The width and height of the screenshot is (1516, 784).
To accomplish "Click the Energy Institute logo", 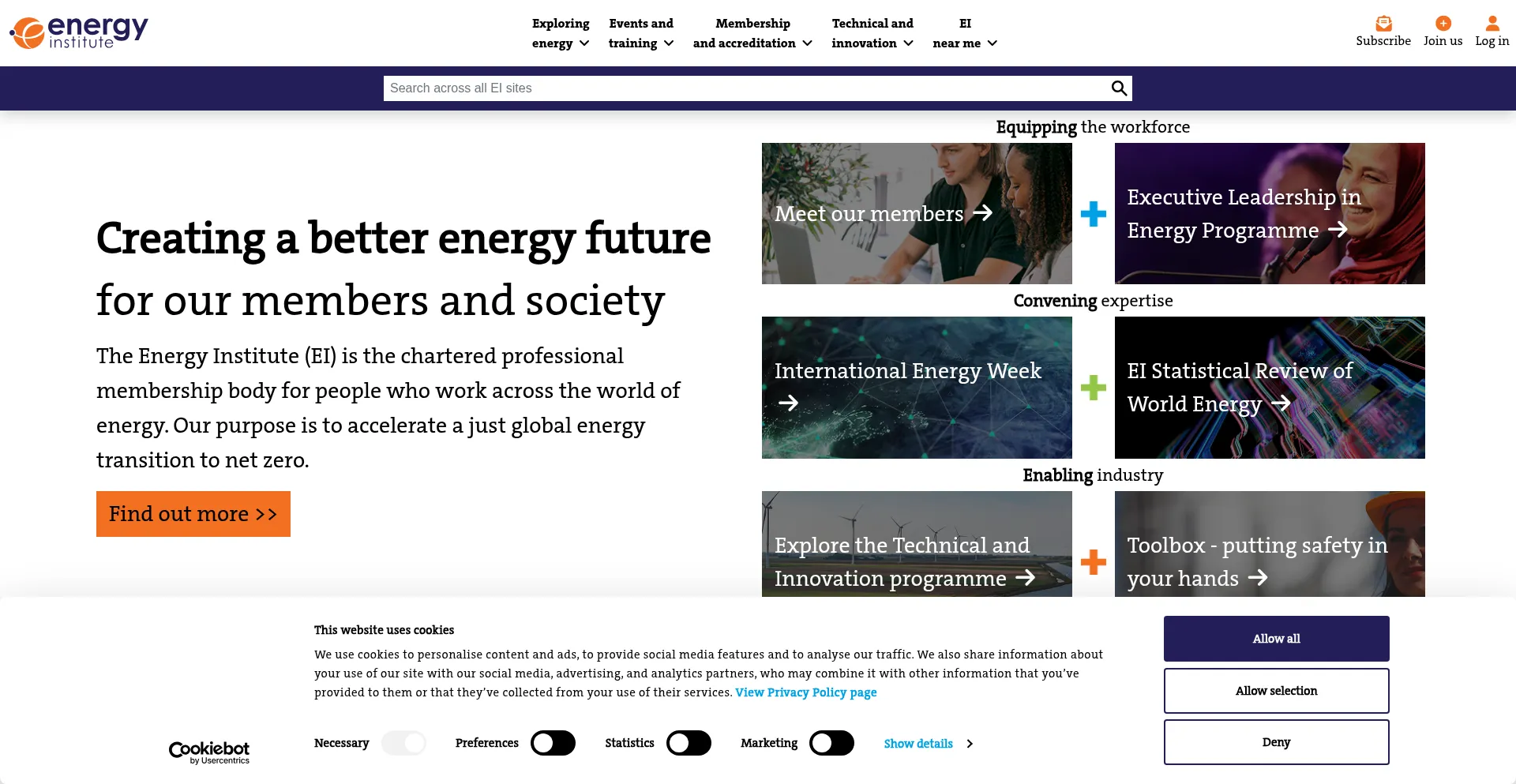I will click(79, 32).
